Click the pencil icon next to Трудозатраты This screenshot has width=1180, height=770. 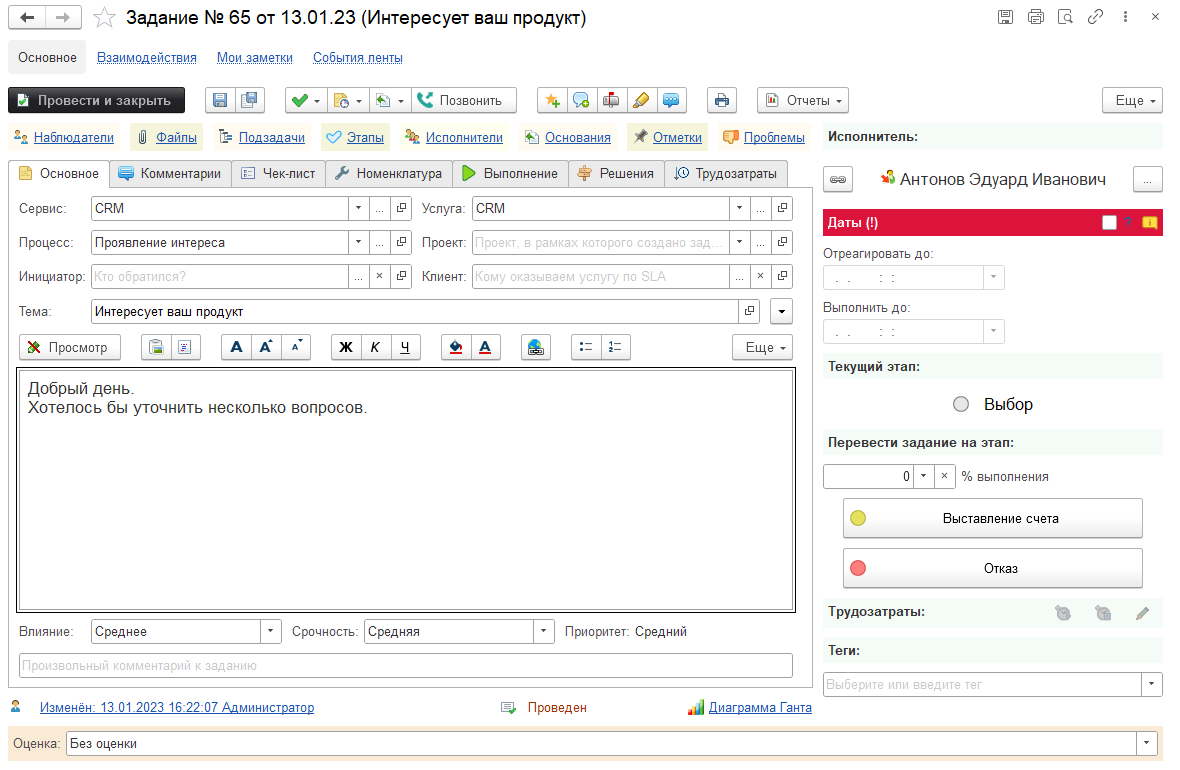click(x=1142, y=612)
